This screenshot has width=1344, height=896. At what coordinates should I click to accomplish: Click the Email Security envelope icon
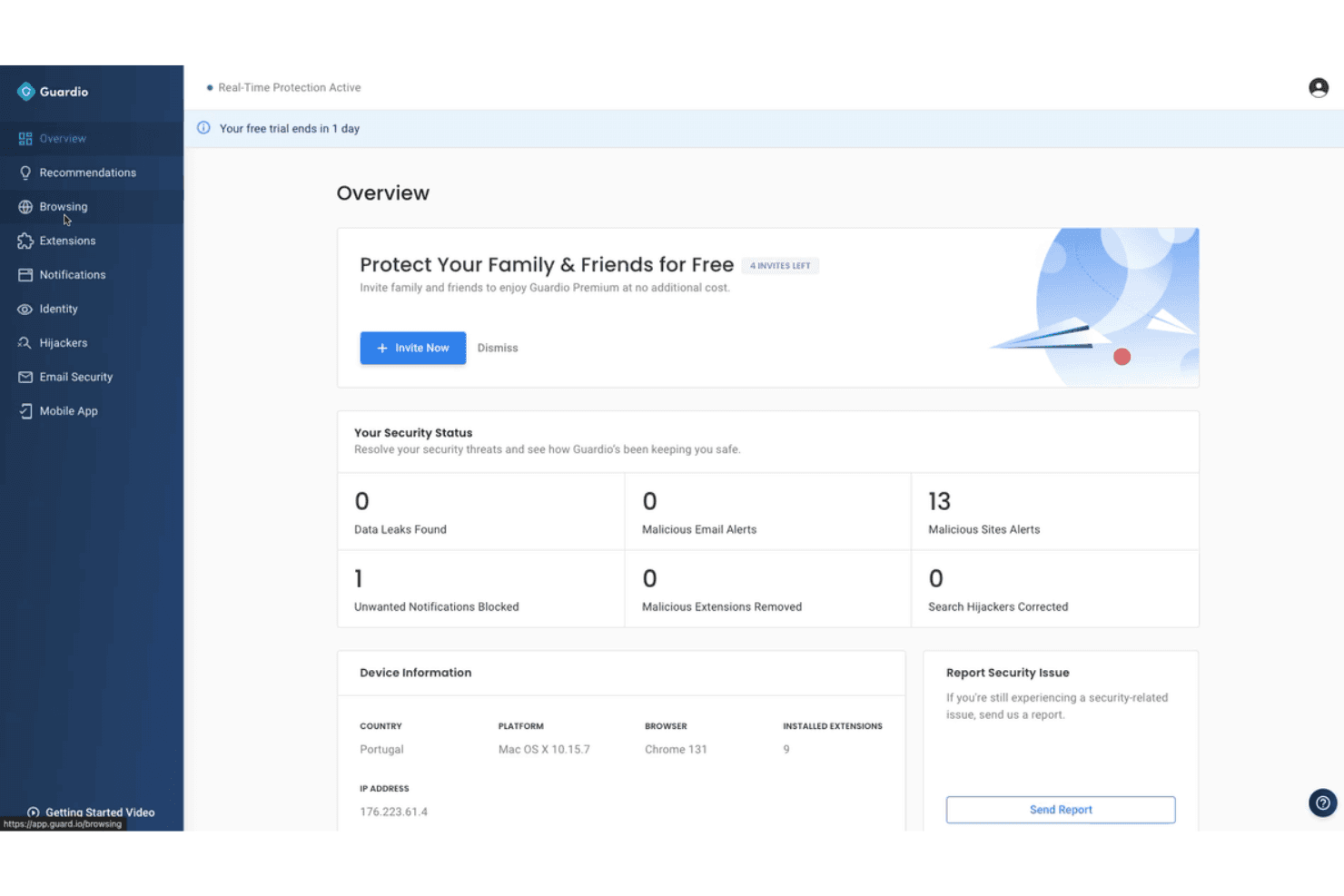click(25, 378)
